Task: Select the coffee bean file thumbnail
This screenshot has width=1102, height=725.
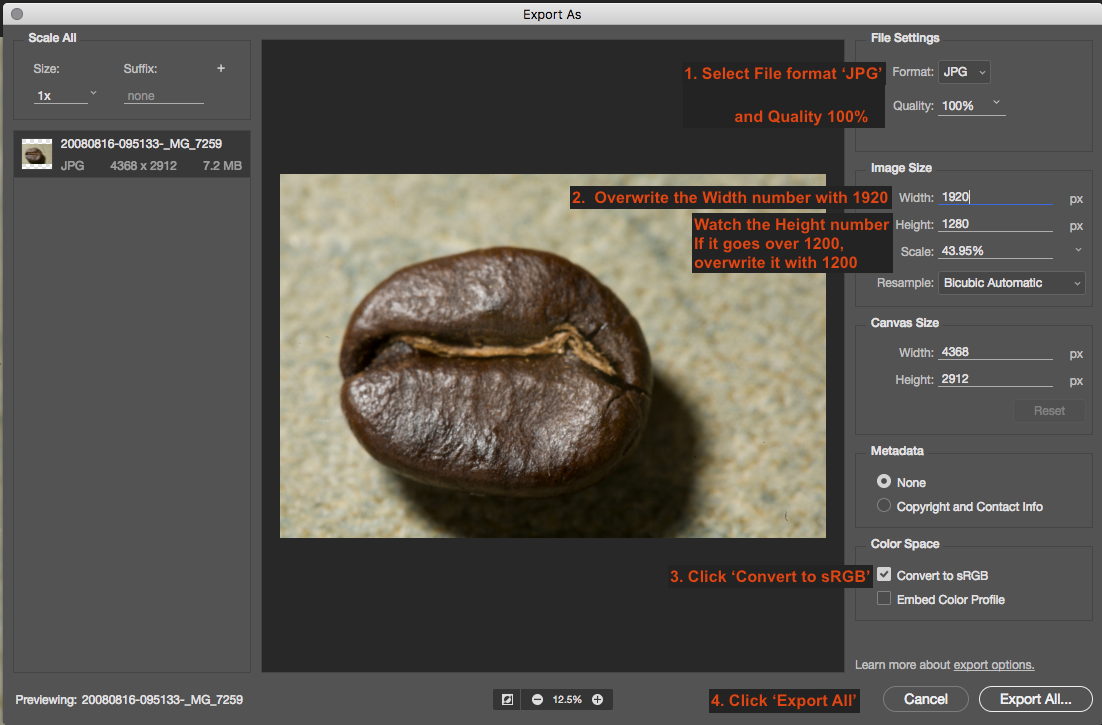Action: click(37, 154)
